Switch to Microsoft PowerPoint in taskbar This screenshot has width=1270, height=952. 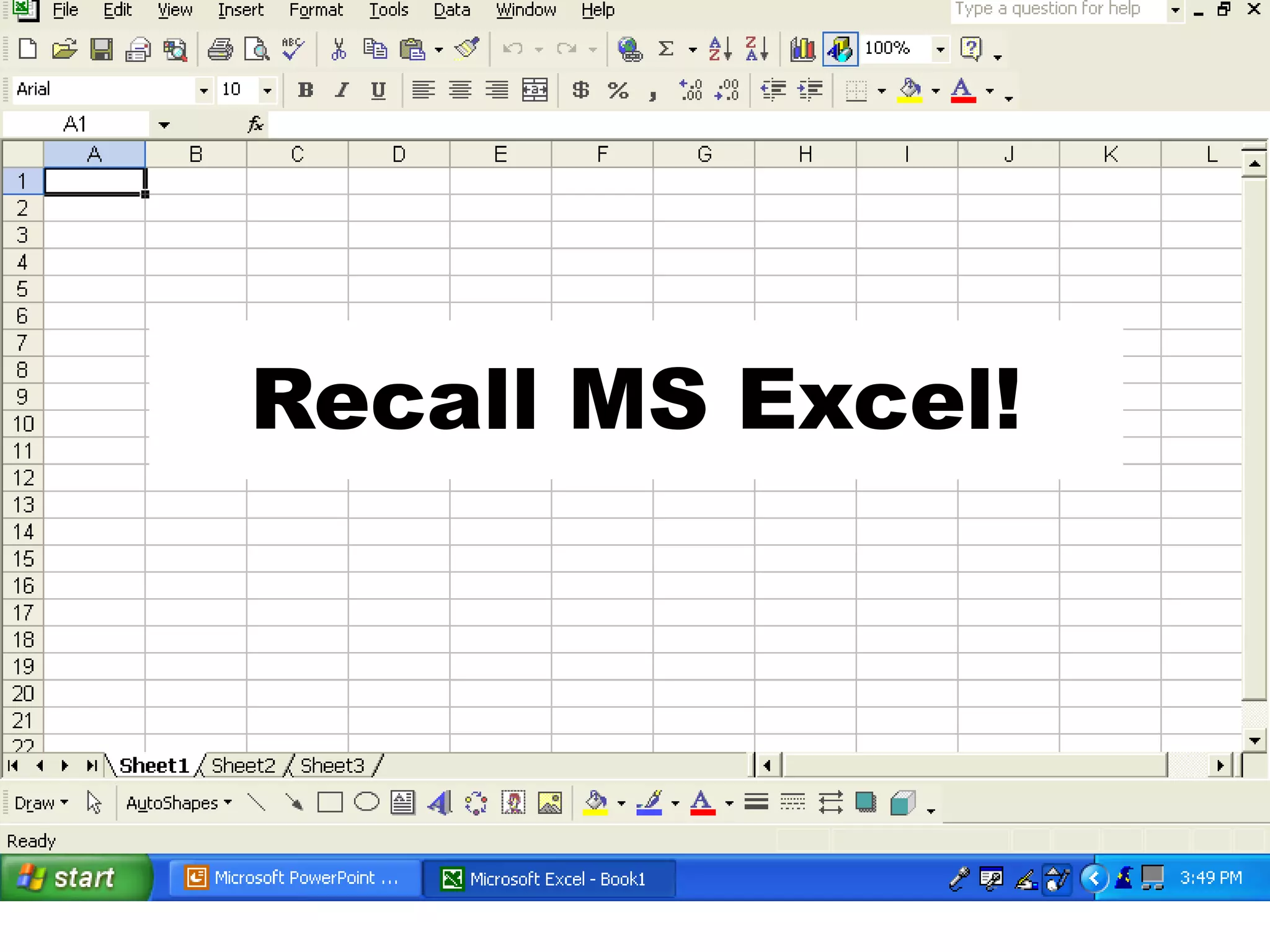pyautogui.click(x=294, y=878)
